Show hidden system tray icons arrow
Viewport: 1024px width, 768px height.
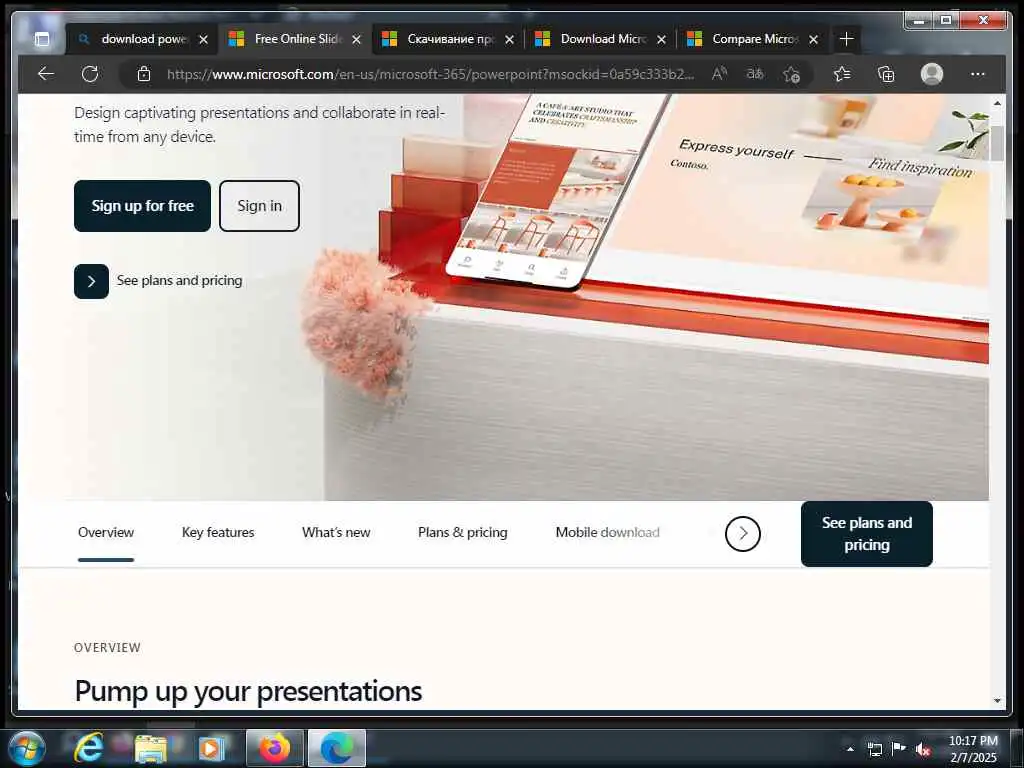pyautogui.click(x=850, y=749)
